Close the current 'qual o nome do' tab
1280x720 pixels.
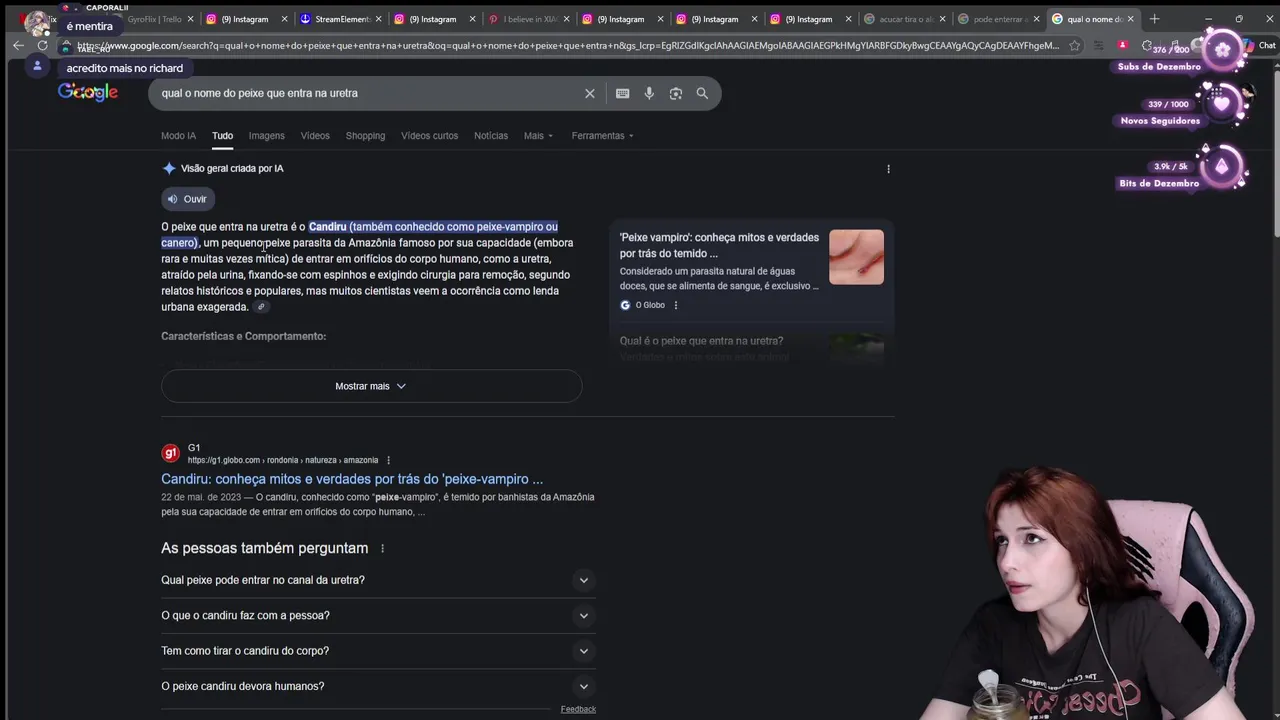pos(1131,19)
